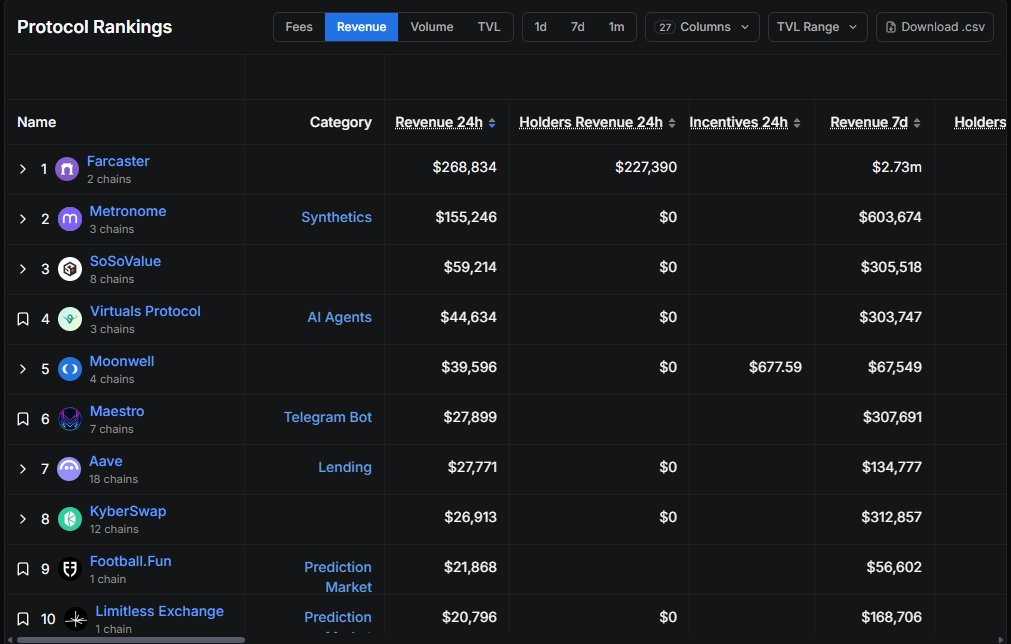Select the 7d time period

point(578,27)
